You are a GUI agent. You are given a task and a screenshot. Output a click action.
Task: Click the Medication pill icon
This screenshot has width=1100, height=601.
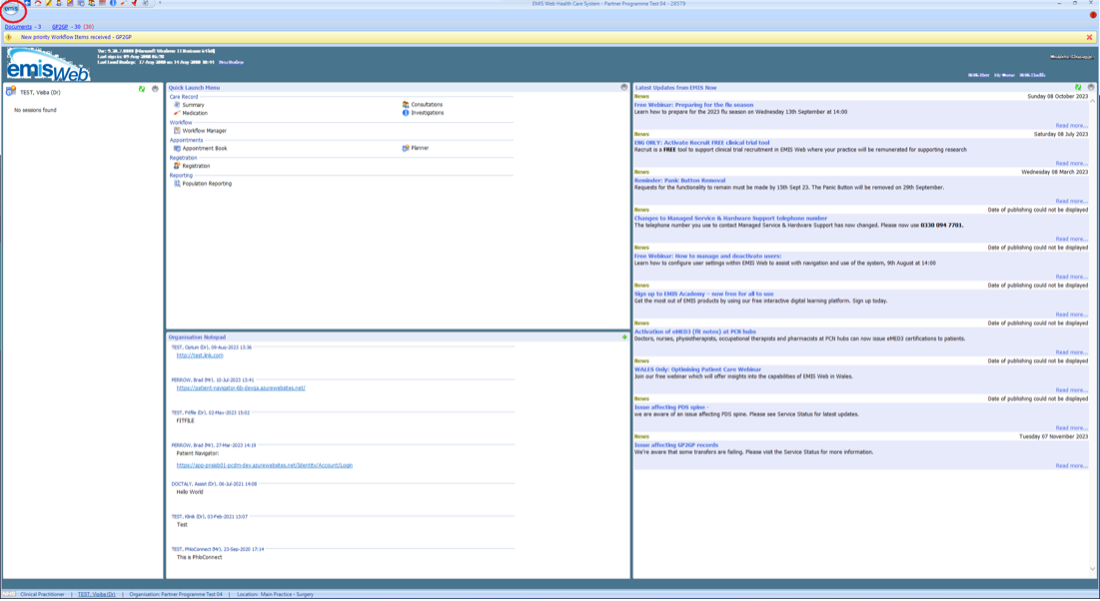(177, 113)
